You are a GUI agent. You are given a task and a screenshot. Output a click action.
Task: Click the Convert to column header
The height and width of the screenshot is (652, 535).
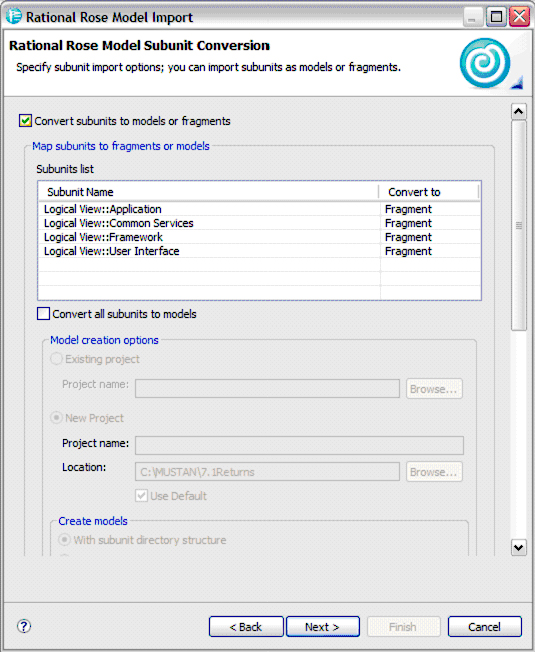click(429, 192)
